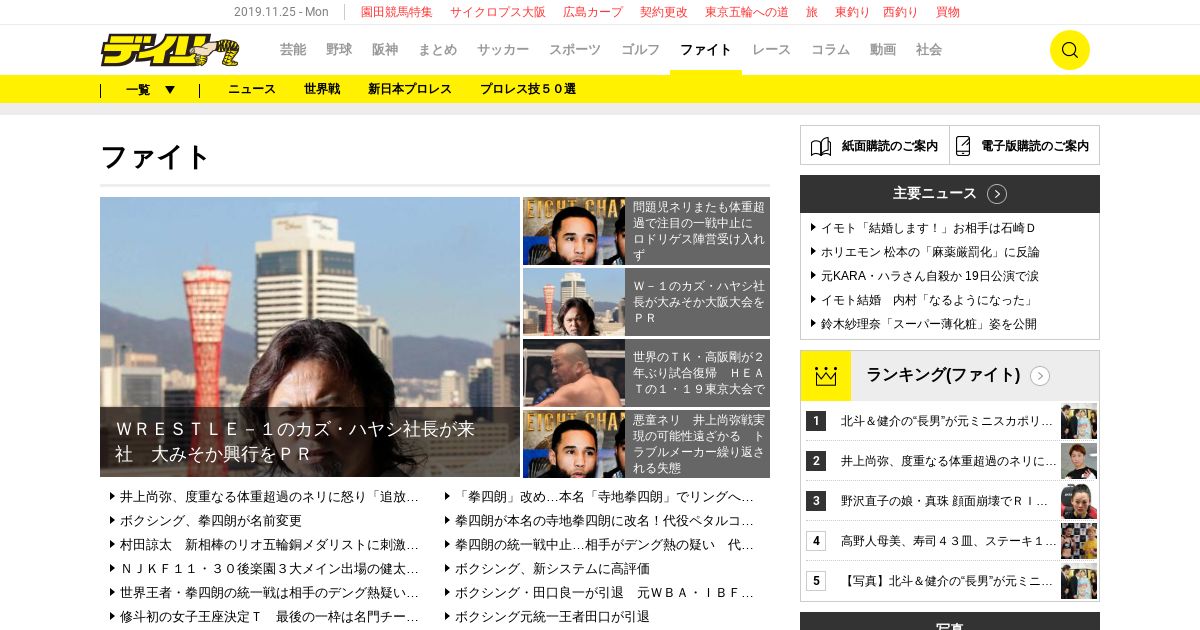Open the 西釣り top link
Viewport: 1200px width, 630px height.
pyautogui.click(x=901, y=12)
